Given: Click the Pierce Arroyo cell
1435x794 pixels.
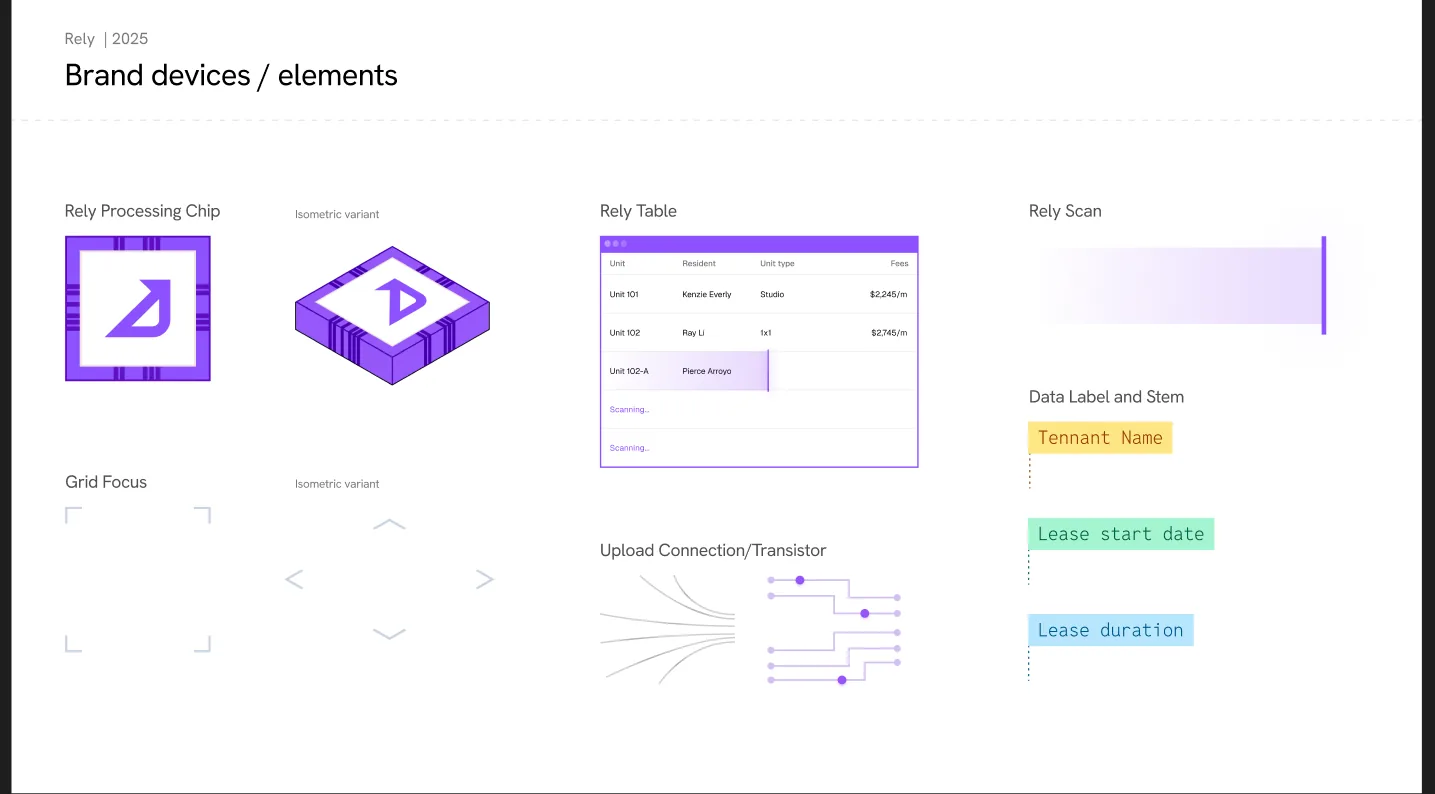Looking at the screenshot, I should click(707, 371).
